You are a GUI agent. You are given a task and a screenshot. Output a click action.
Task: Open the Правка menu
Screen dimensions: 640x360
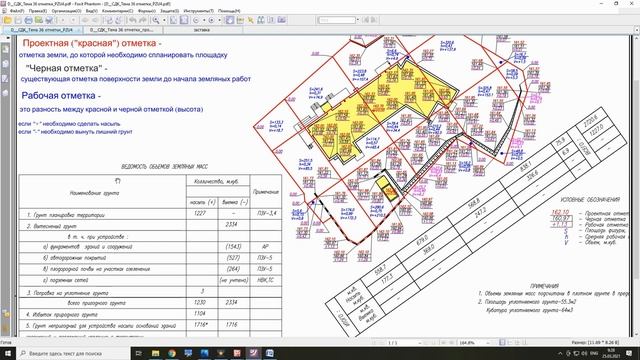38,11
